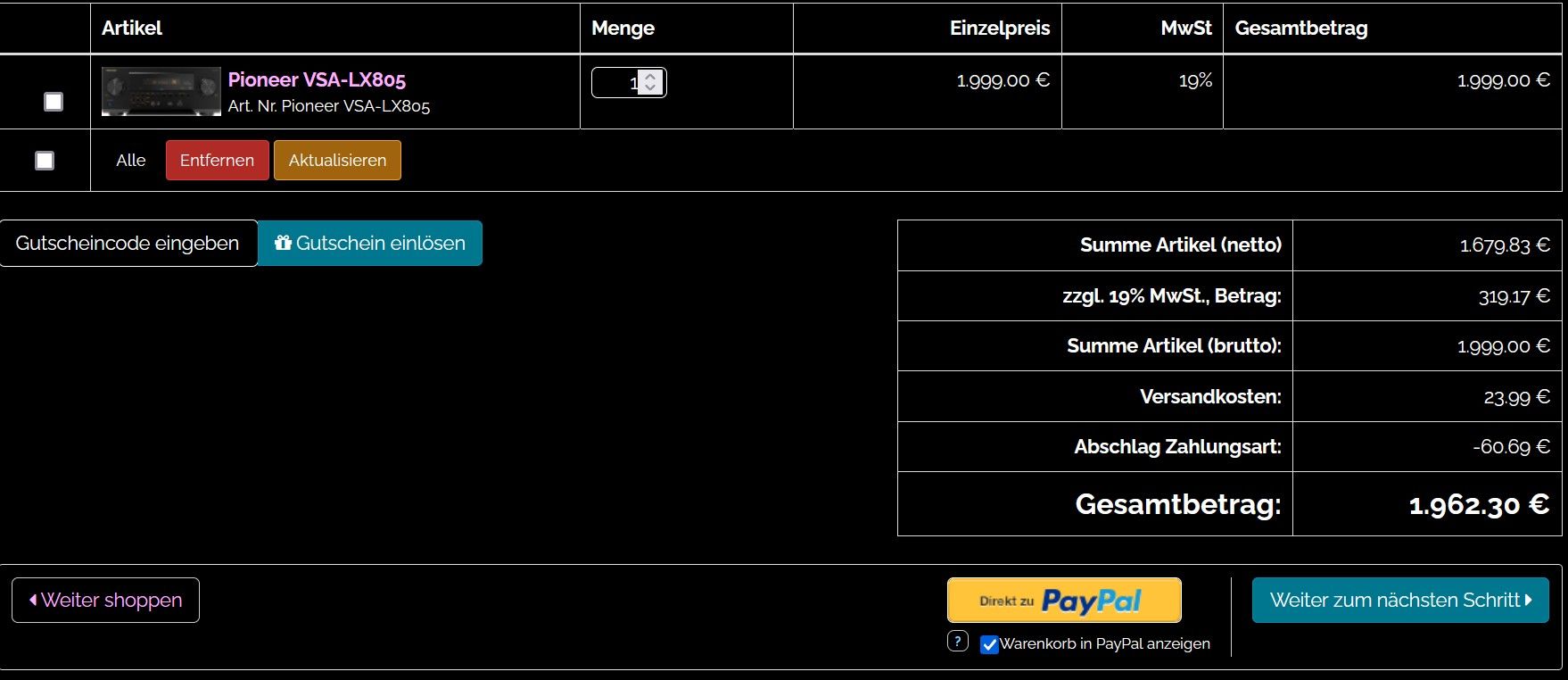Toggle 'Warenkorb in PayPal anzeigen' checkbox
The height and width of the screenshot is (680, 1568).
989,644
